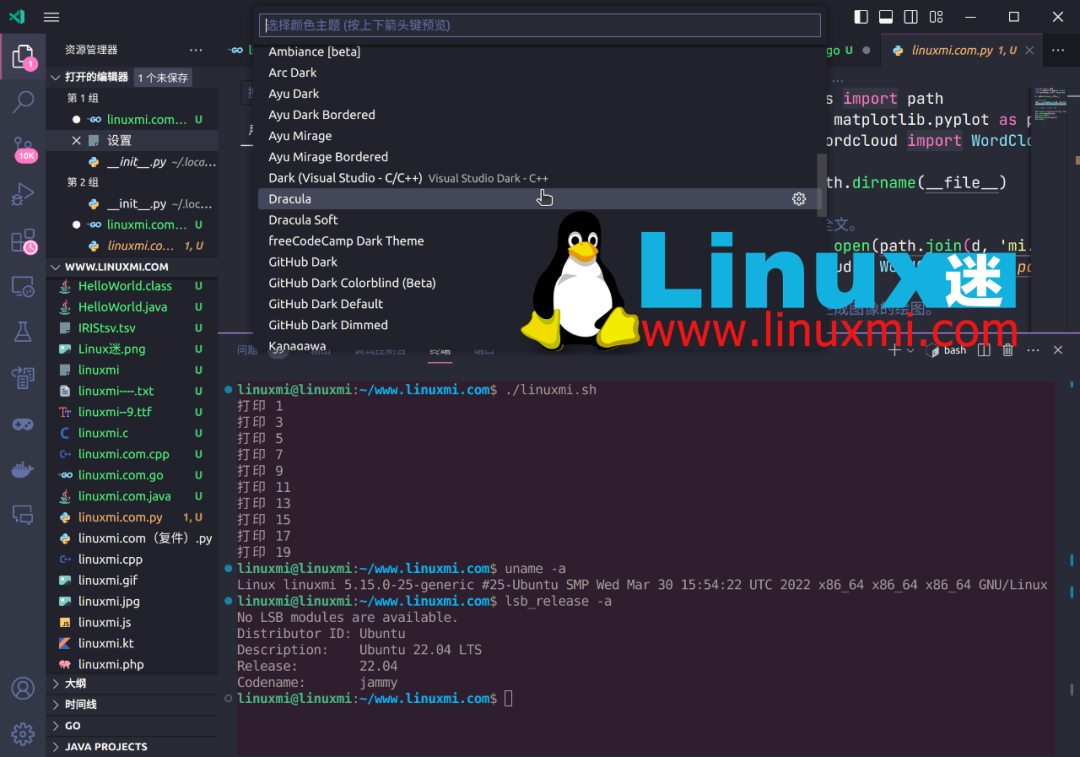Open Linux迷.png image file
This screenshot has width=1080, height=757.
click(x=132, y=349)
